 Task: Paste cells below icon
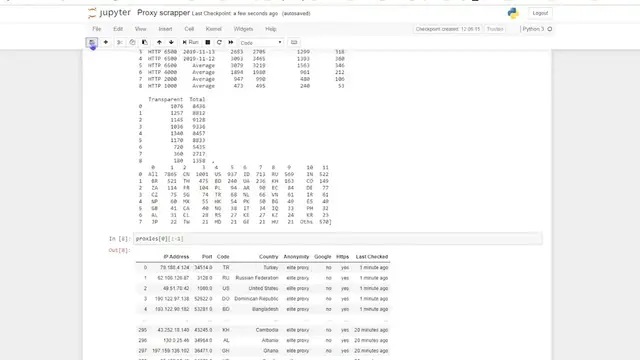click(144, 42)
